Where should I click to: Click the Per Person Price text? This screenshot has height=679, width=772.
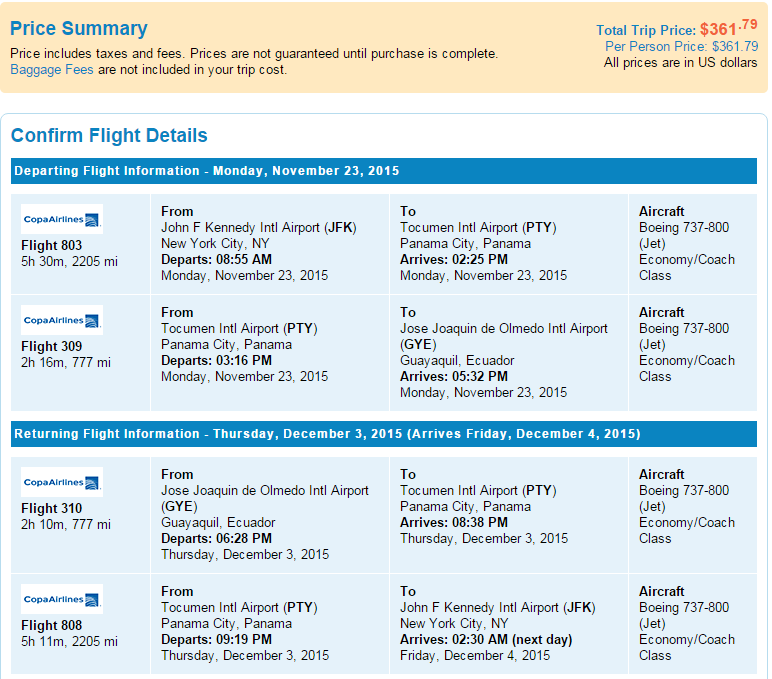coord(681,46)
